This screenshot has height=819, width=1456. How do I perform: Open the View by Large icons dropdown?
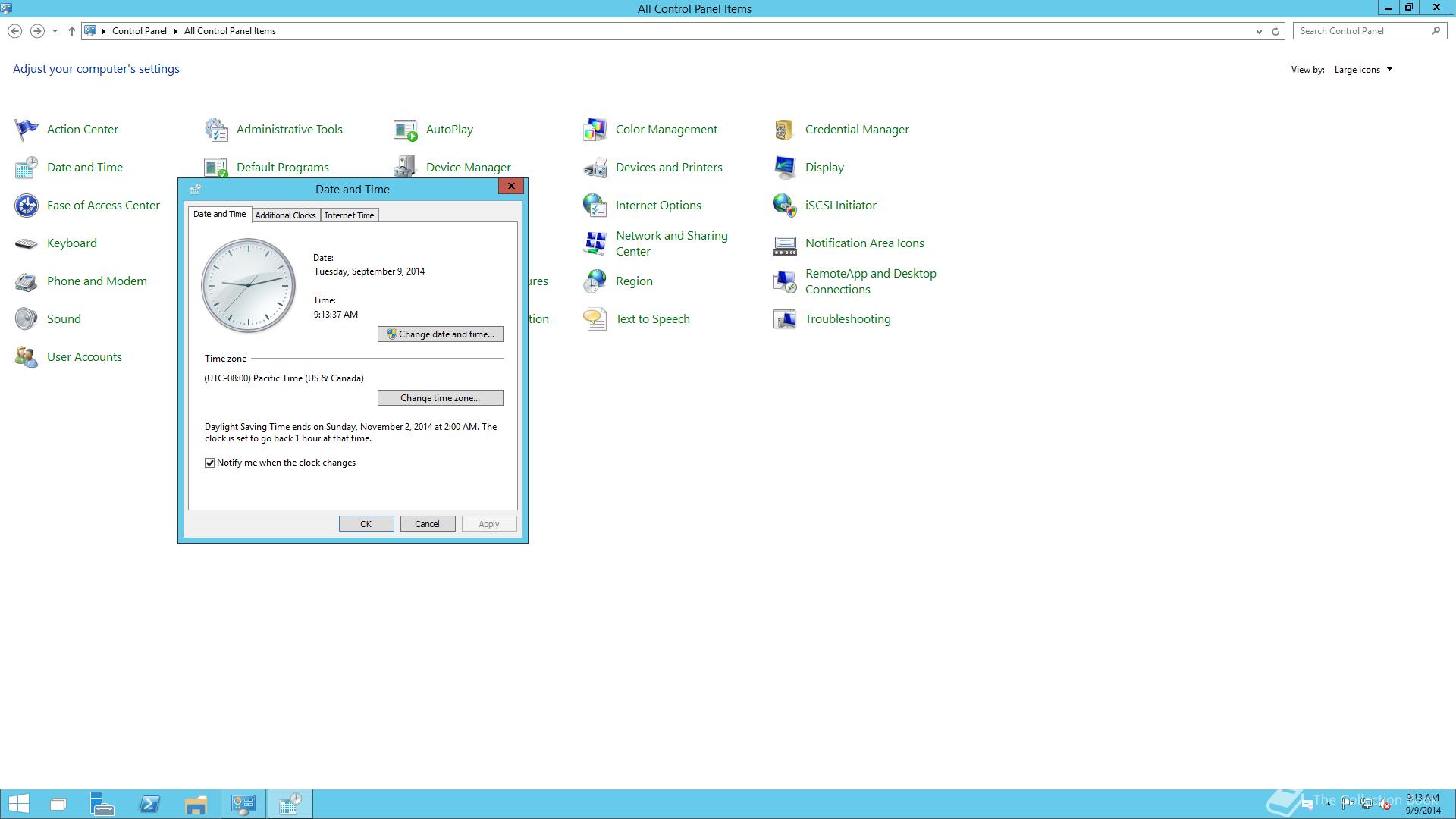tap(1363, 70)
